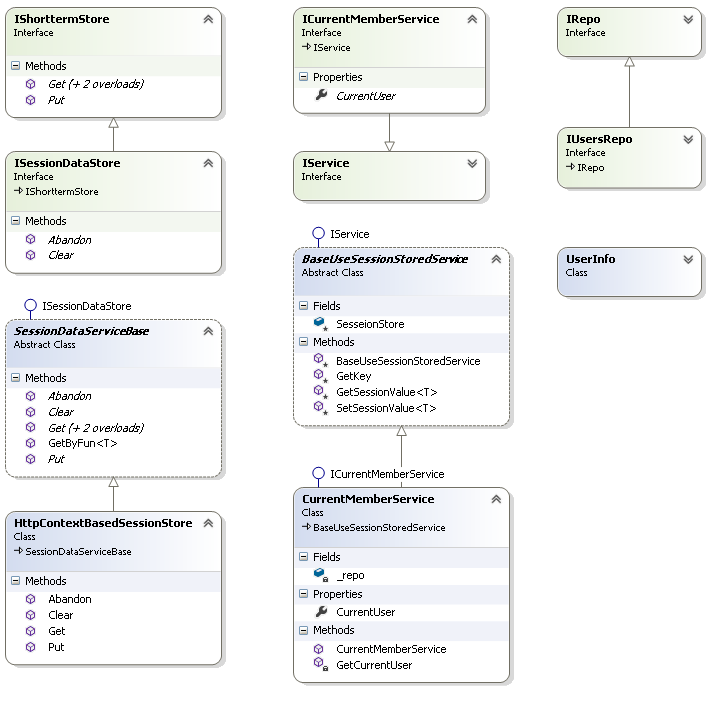Screen dimensions: 716x721
Task: Click the wrench icon next to CurrentUser in ICurrentMemberService
Action: [321, 96]
